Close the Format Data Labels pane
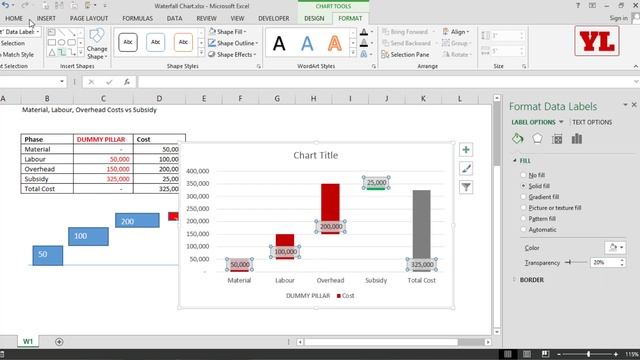 (x=634, y=105)
